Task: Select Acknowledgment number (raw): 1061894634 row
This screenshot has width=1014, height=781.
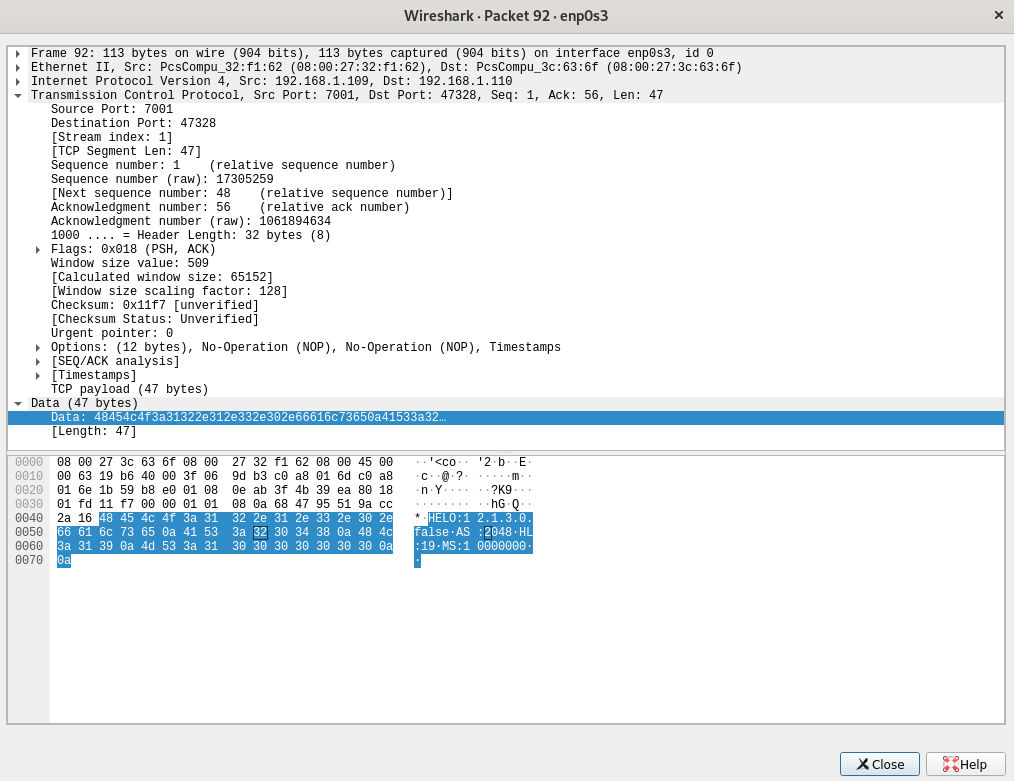Action: pyautogui.click(x=506, y=221)
